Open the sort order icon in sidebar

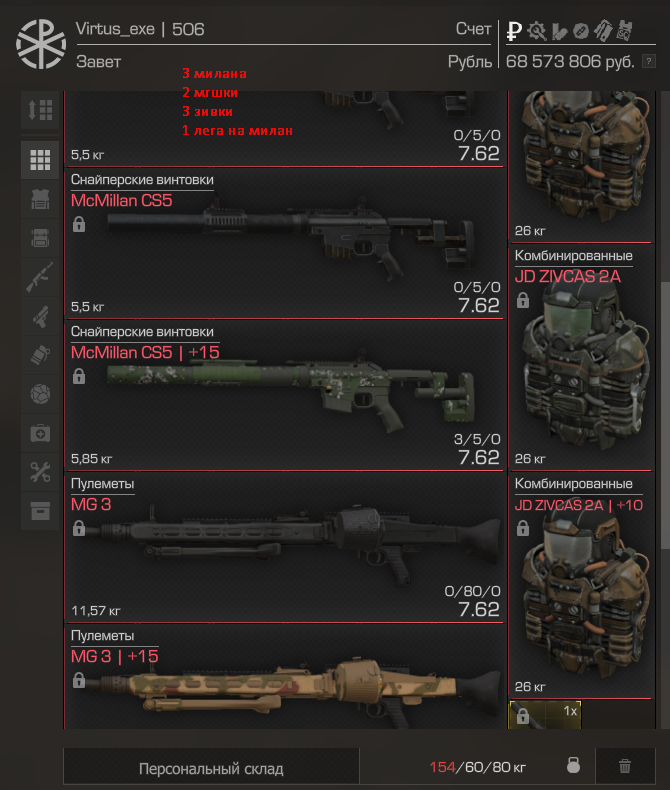[40, 109]
